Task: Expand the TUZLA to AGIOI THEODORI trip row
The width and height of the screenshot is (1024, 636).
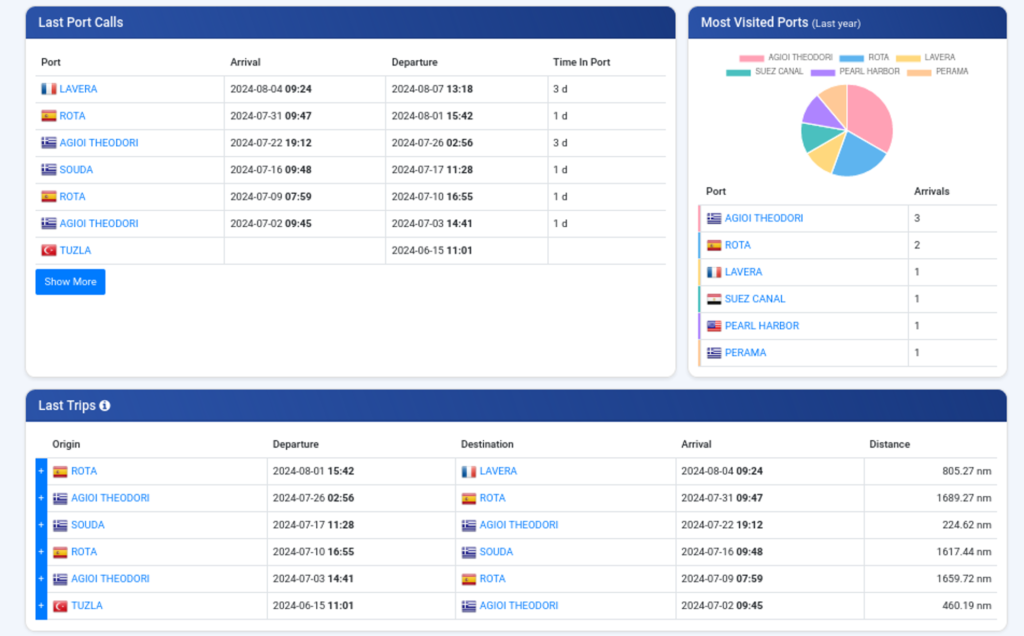Action: 41,606
